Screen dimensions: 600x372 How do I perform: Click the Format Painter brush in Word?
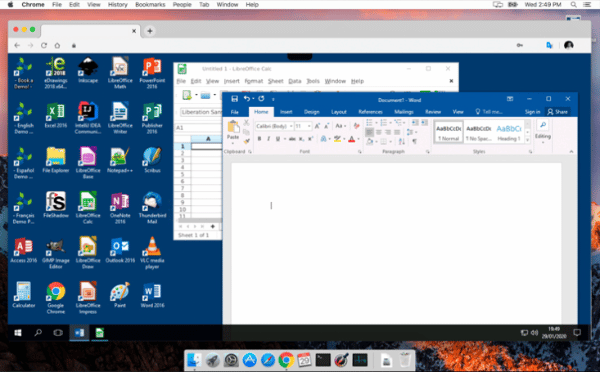pos(246,141)
